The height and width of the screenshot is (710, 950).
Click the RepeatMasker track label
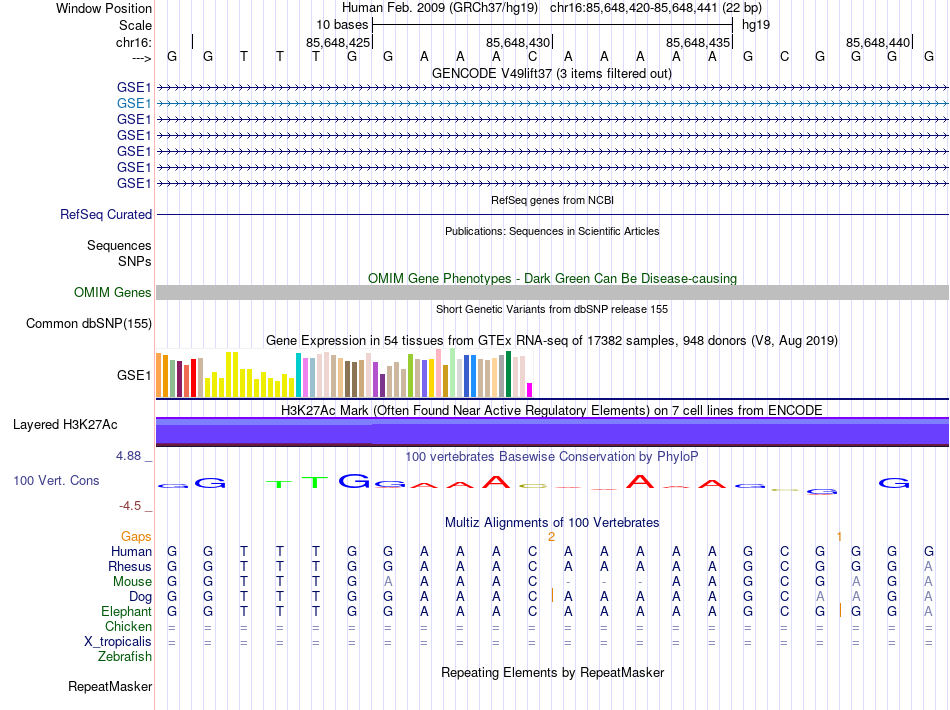pos(110,687)
